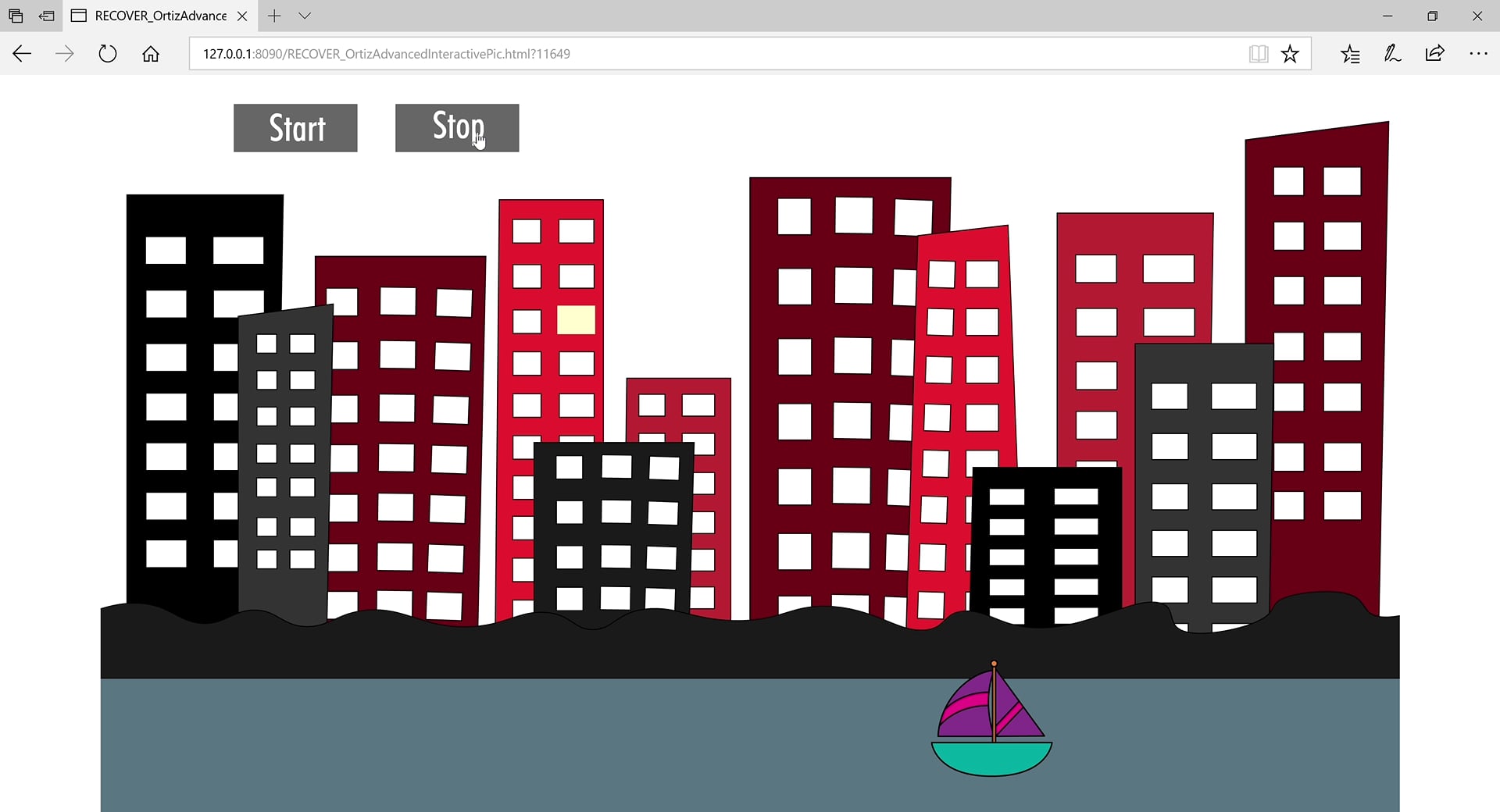Select the RECOVER_OrtizAdvance tab

click(160, 16)
